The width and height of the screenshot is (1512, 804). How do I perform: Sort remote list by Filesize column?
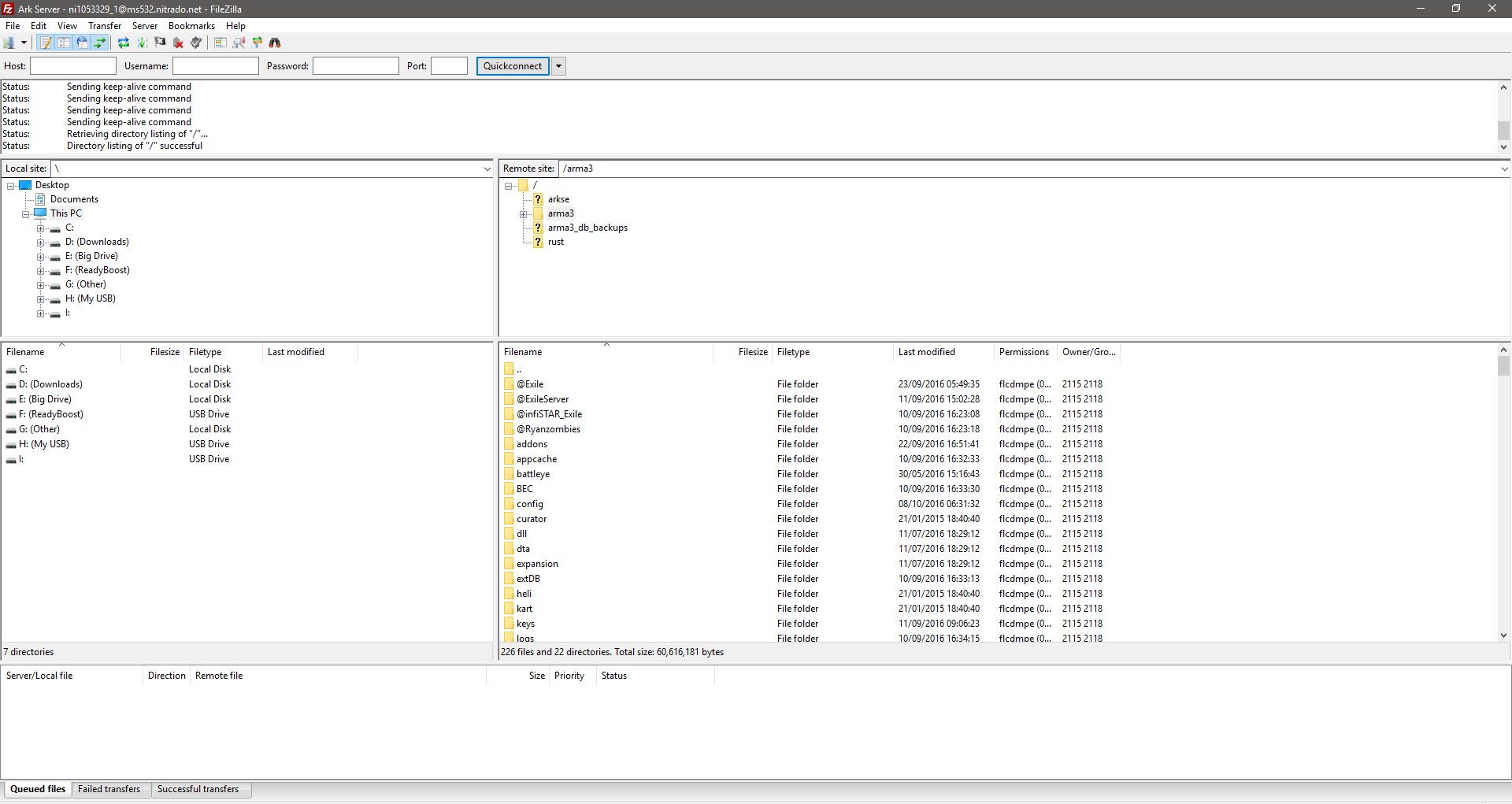click(x=743, y=352)
